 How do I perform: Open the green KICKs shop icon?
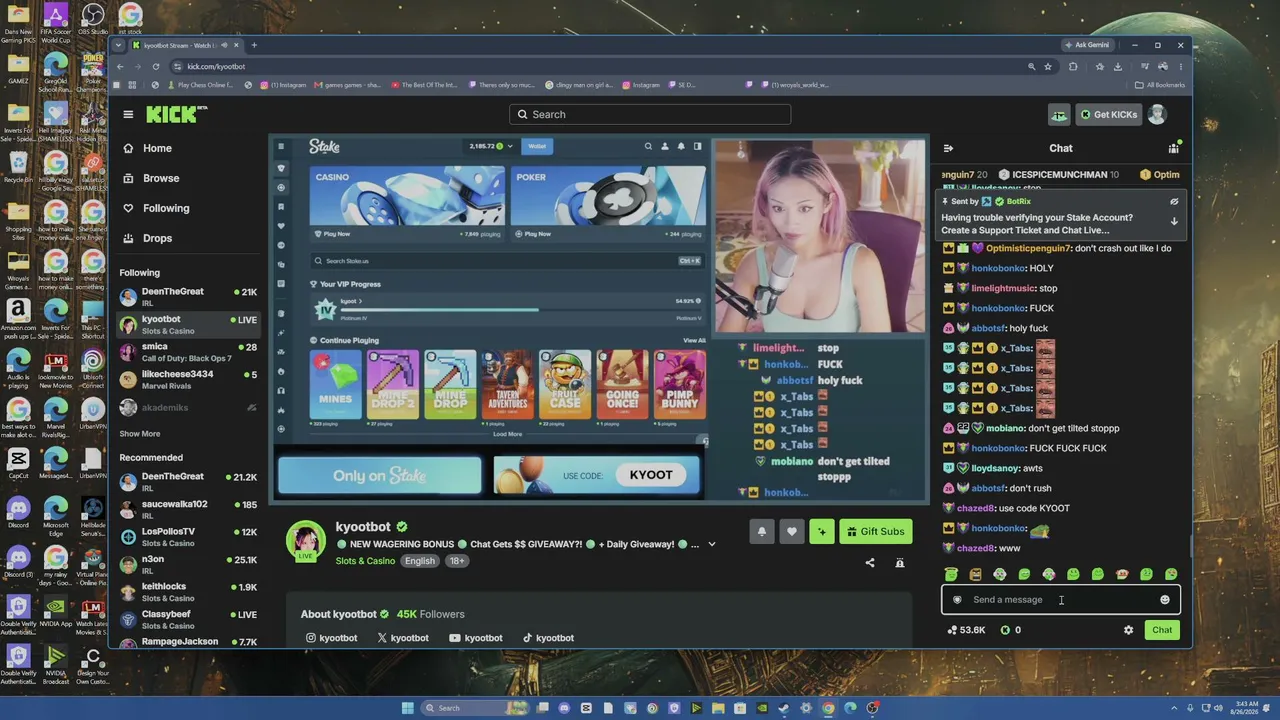click(1059, 114)
